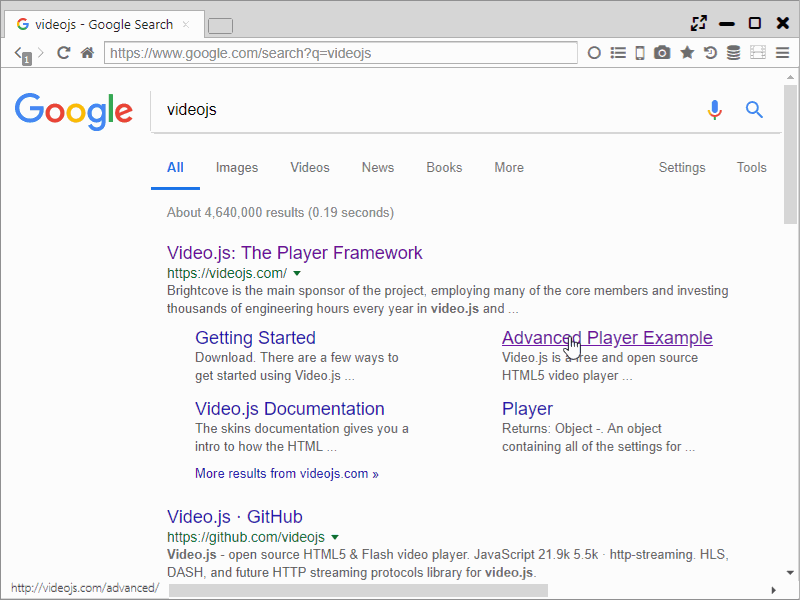The width and height of the screenshot is (800, 600).
Task: Click the browser address bar
Action: [340, 53]
